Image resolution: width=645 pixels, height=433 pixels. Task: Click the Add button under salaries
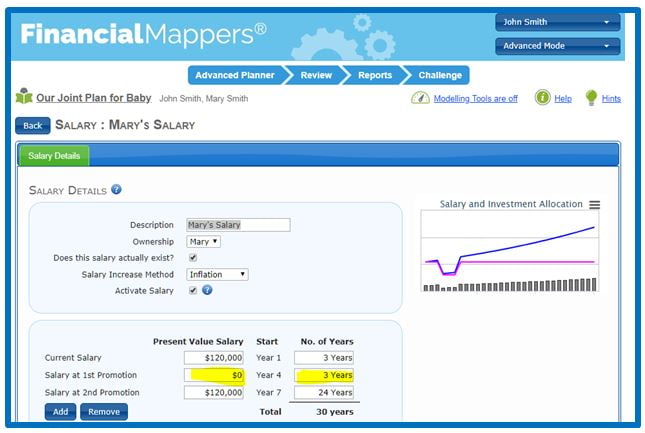pyautogui.click(x=60, y=411)
